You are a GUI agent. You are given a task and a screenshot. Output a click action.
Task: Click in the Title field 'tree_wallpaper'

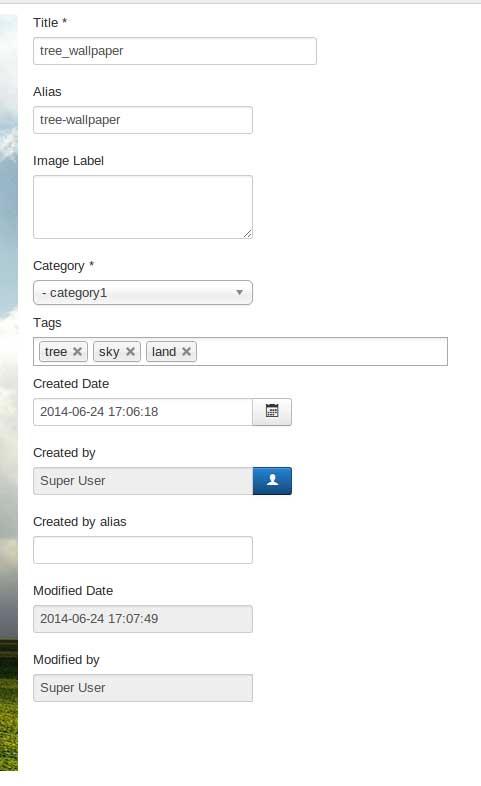coord(175,51)
